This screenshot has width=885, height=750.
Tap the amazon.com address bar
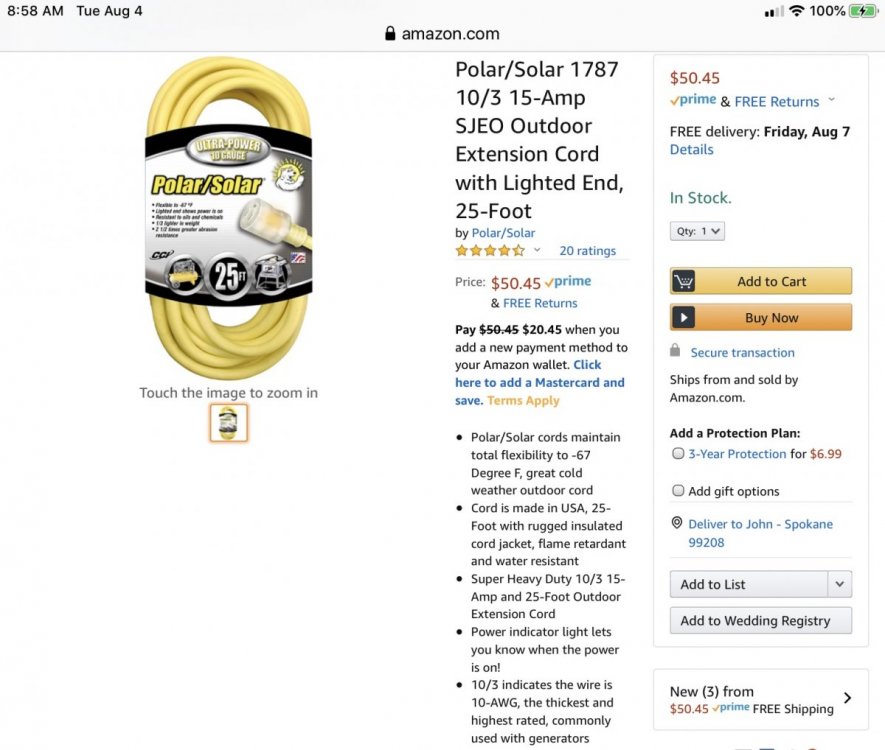tap(442, 34)
